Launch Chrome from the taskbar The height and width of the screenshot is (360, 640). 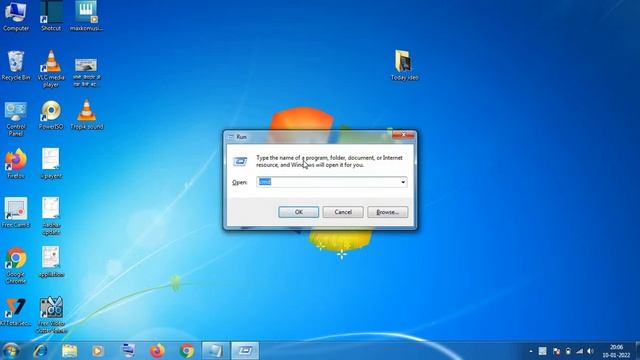point(187,351)
